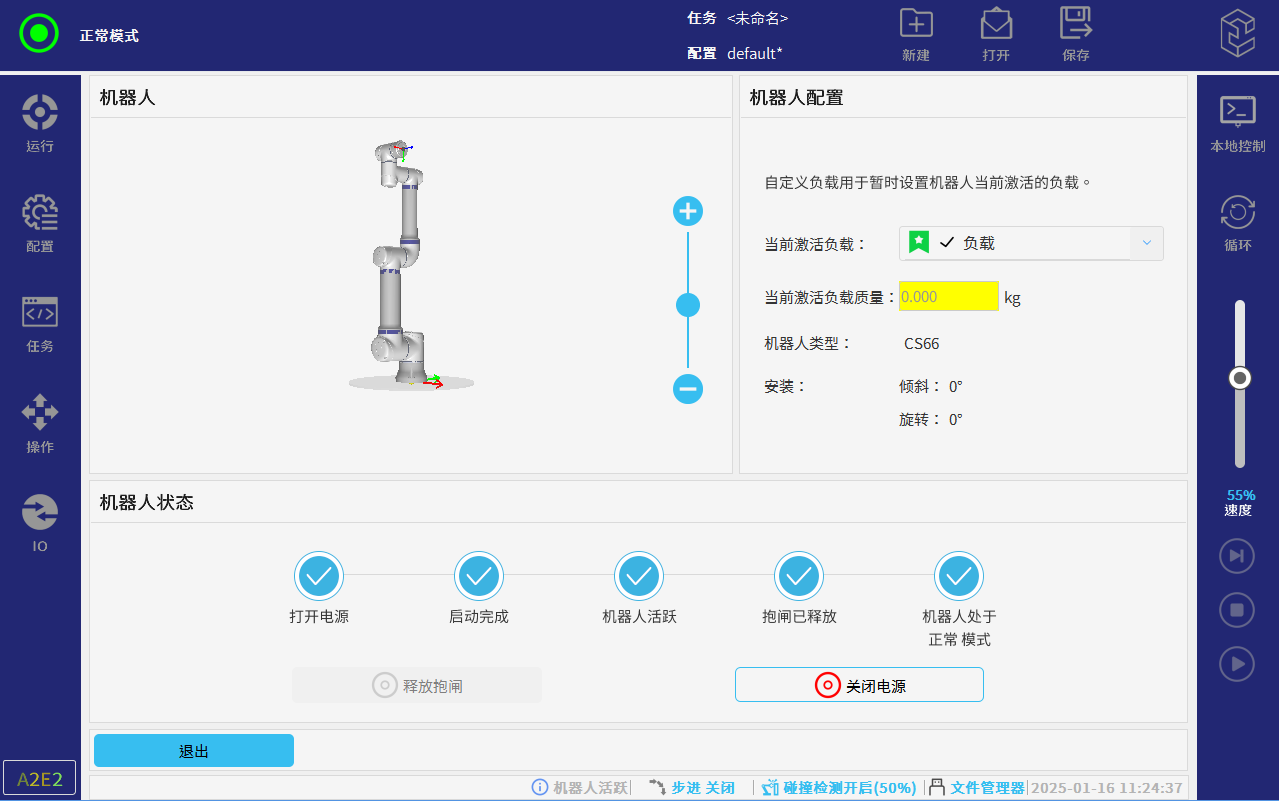Switch to the 任务 (Task) panel

click(40, 323)
